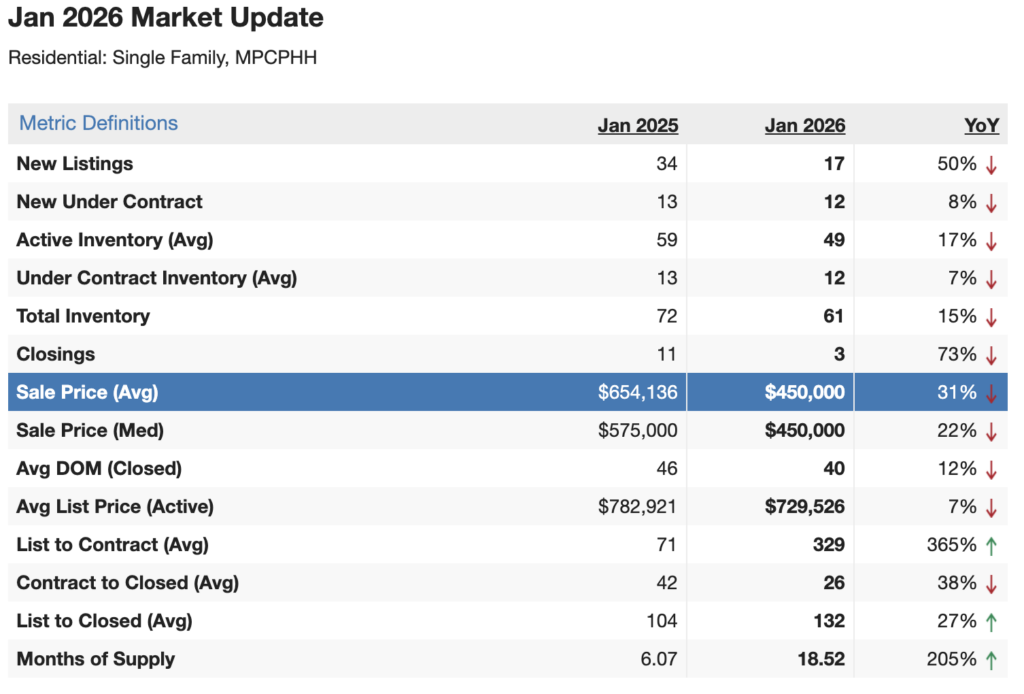Click the green up arrow for List to Closed
The height and width of the screenshot is (694, 1024).
[x=991, y=622]
